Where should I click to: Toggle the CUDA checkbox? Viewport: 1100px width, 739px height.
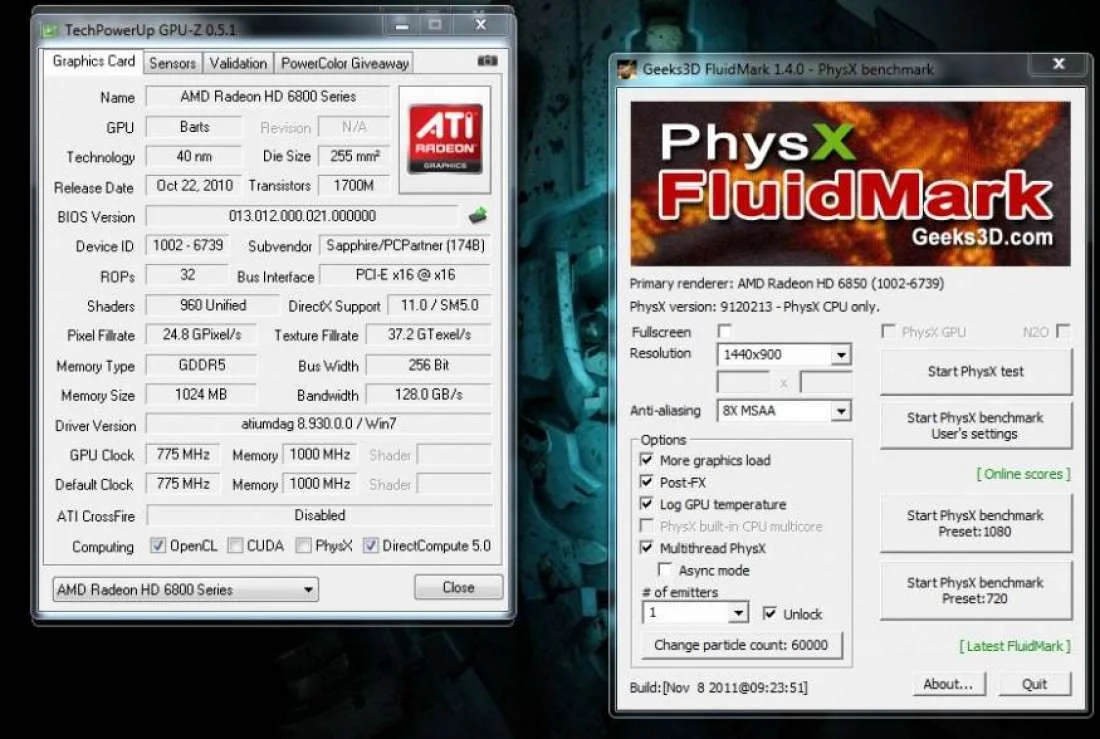click(x=236, y=545)
